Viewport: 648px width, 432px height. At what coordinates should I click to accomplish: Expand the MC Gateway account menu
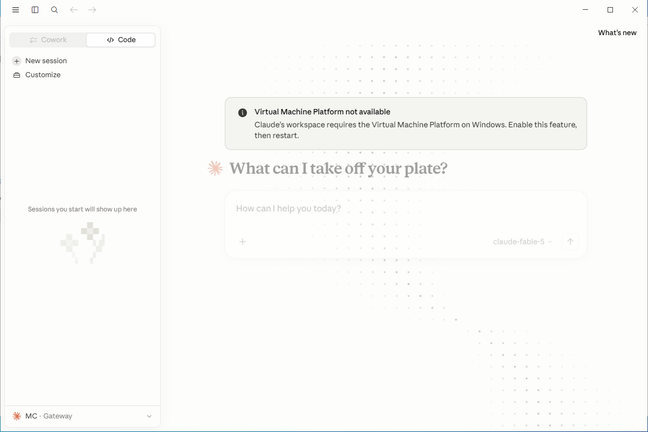click(83, 416)
